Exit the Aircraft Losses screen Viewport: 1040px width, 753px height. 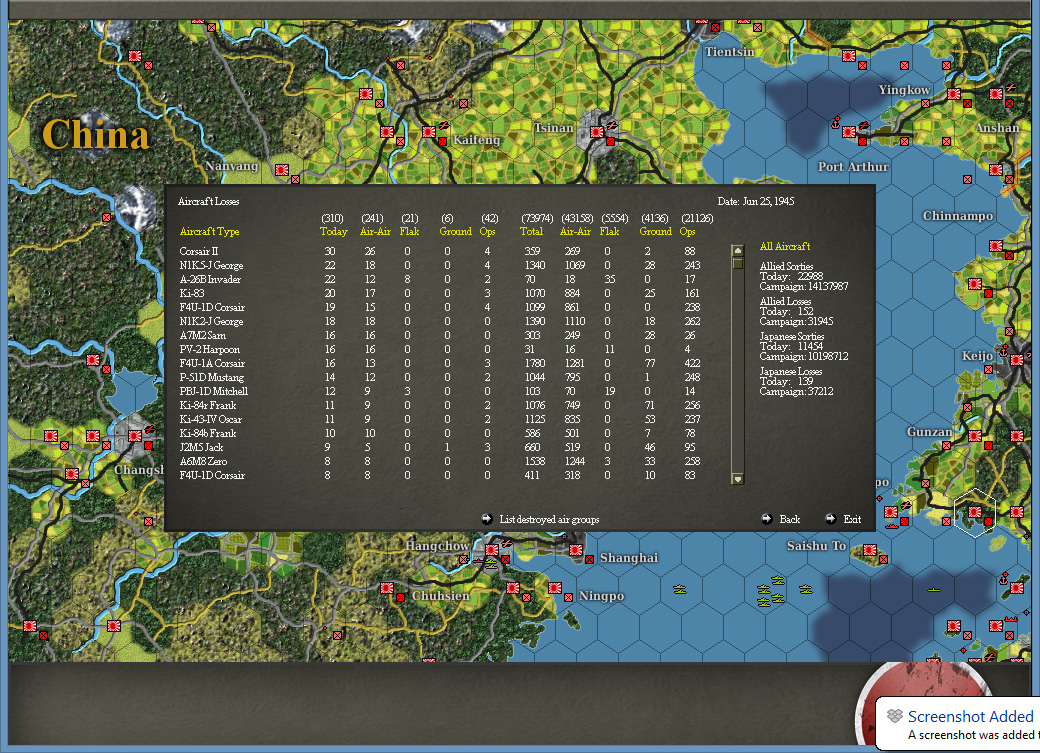click(x=852, y=519)
